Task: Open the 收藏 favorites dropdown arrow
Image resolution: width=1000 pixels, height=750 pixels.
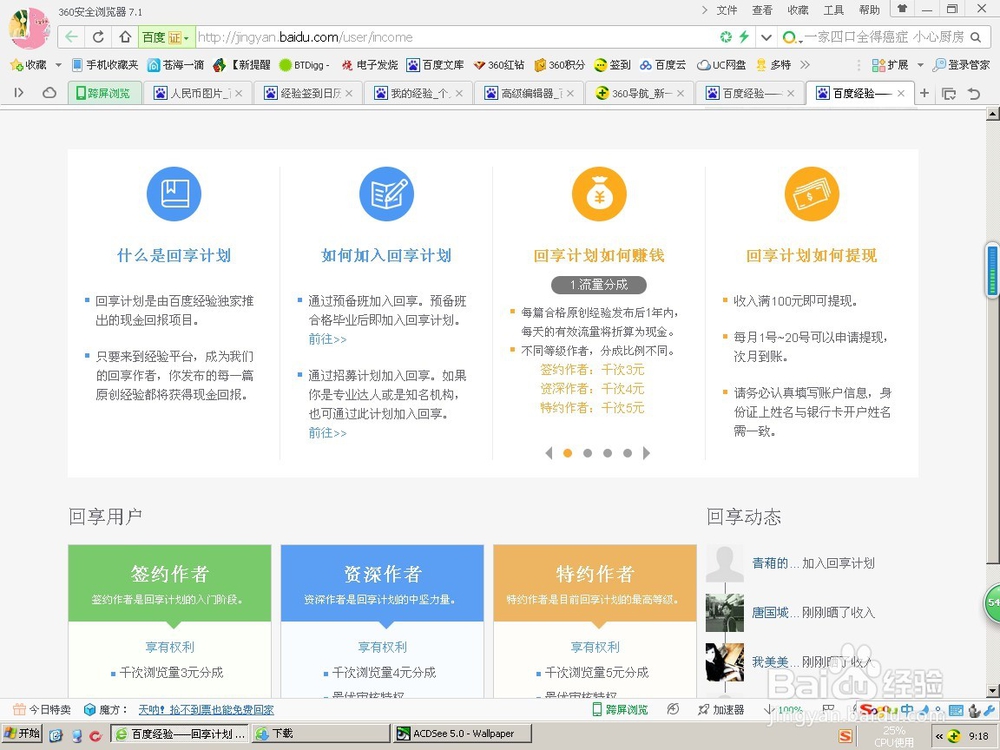Action: tap(58, 65)
